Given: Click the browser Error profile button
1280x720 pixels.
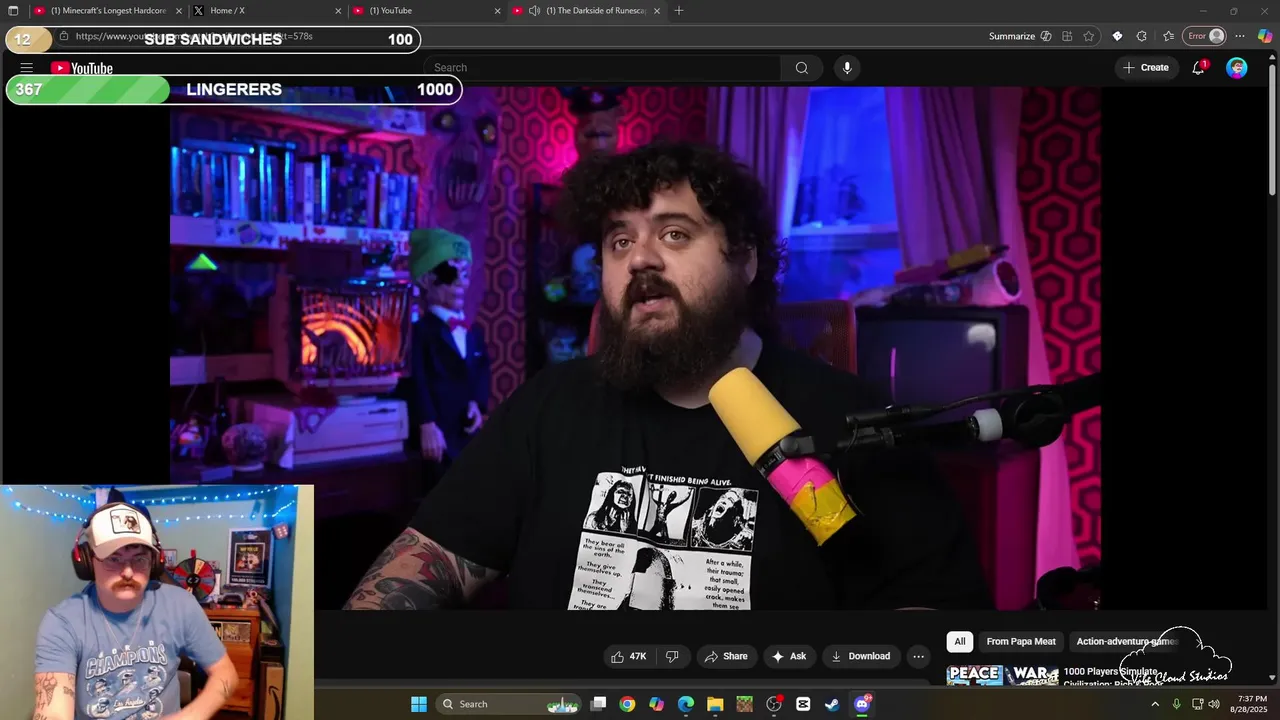Looking at the screenshot, I should pos(1205,36).
